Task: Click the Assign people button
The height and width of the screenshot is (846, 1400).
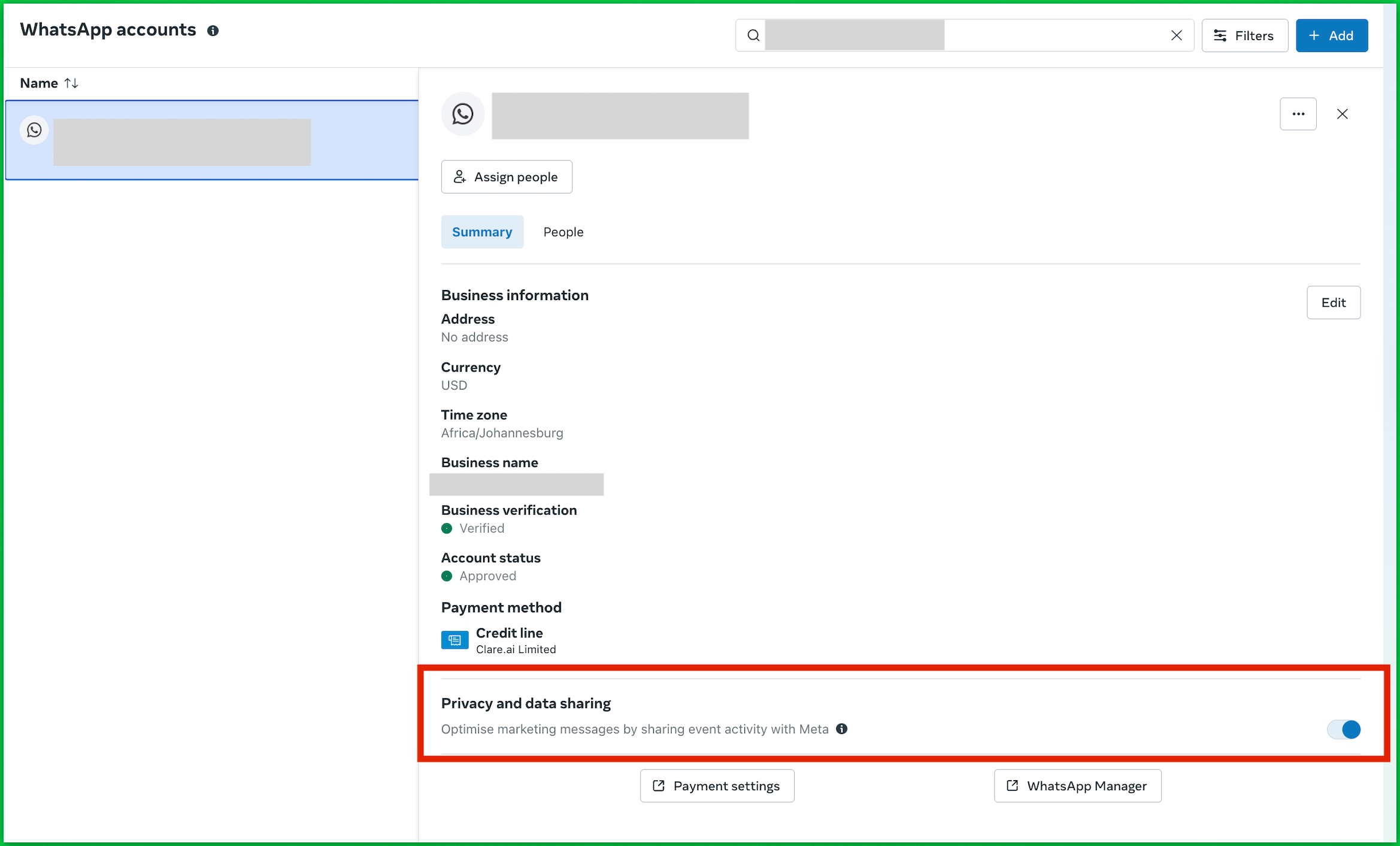Action: pos(507,177)
